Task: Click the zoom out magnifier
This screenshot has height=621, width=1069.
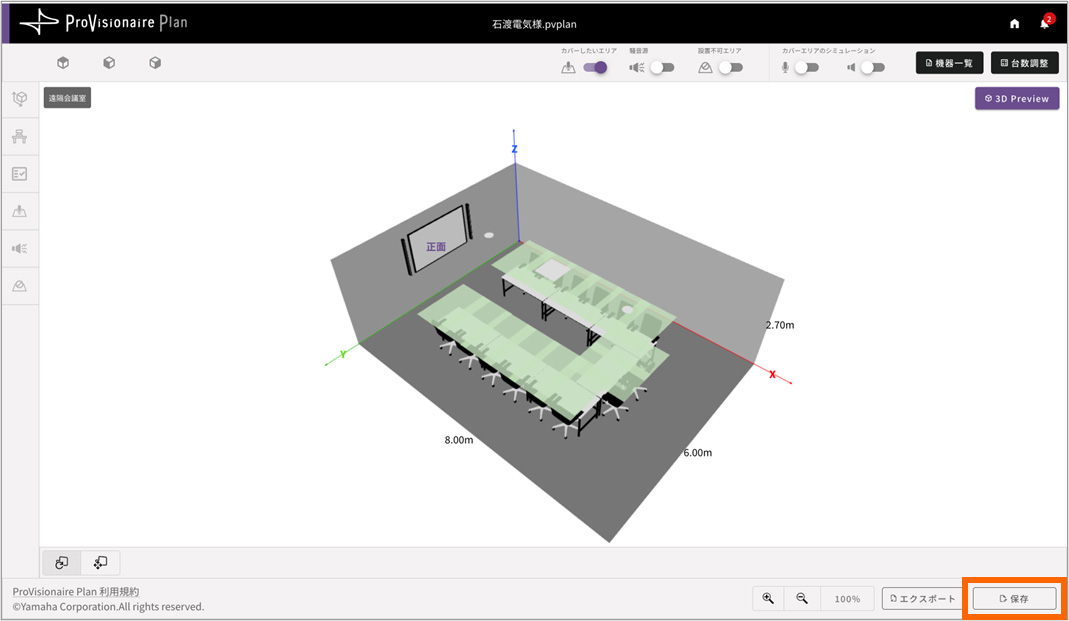Action: coord(802,598)
